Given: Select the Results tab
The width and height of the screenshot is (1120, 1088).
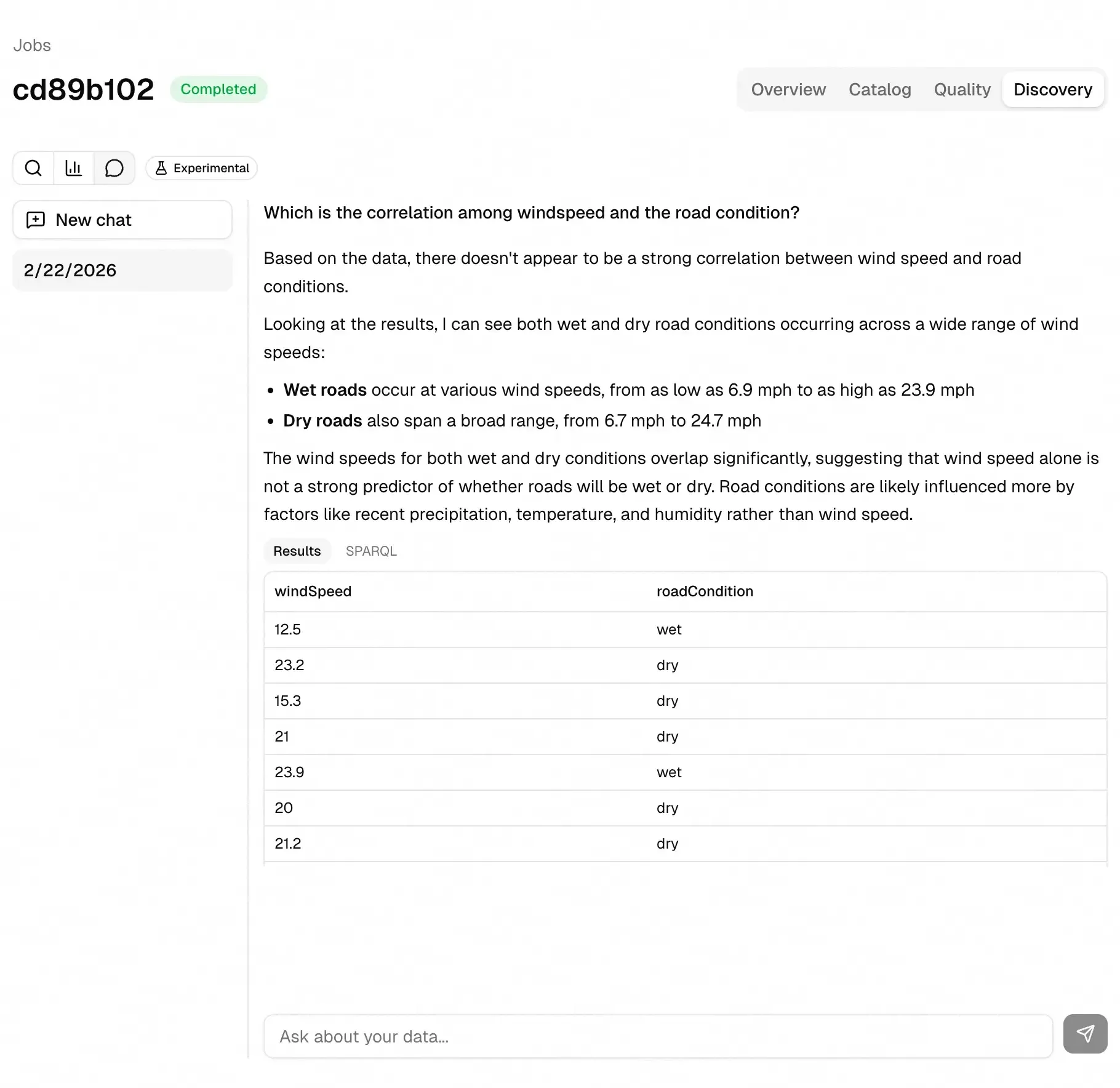Looking at the screenshot, I should coord(297,551).
